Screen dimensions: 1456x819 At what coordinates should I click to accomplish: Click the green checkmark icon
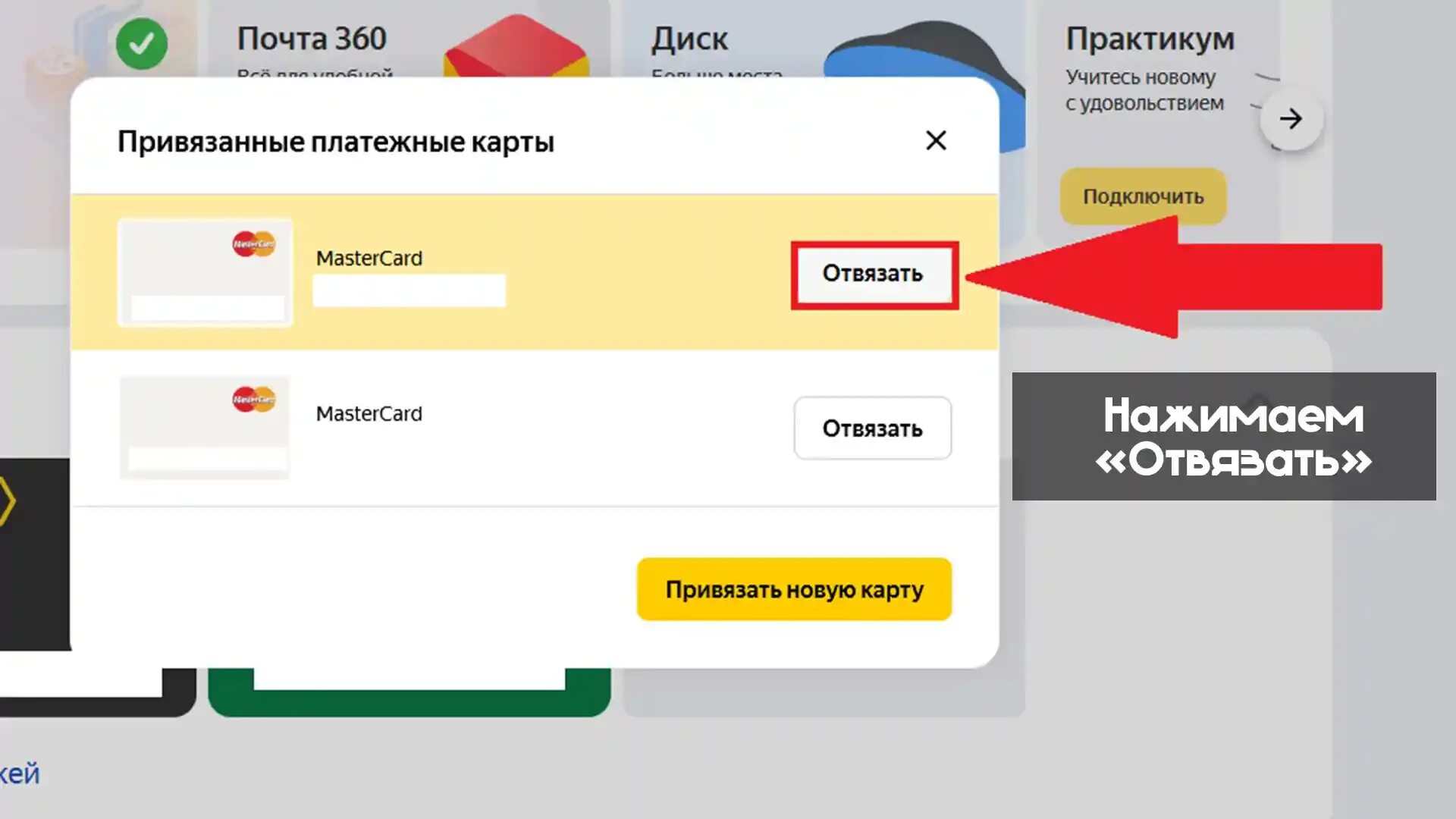[x=142, y=43]
